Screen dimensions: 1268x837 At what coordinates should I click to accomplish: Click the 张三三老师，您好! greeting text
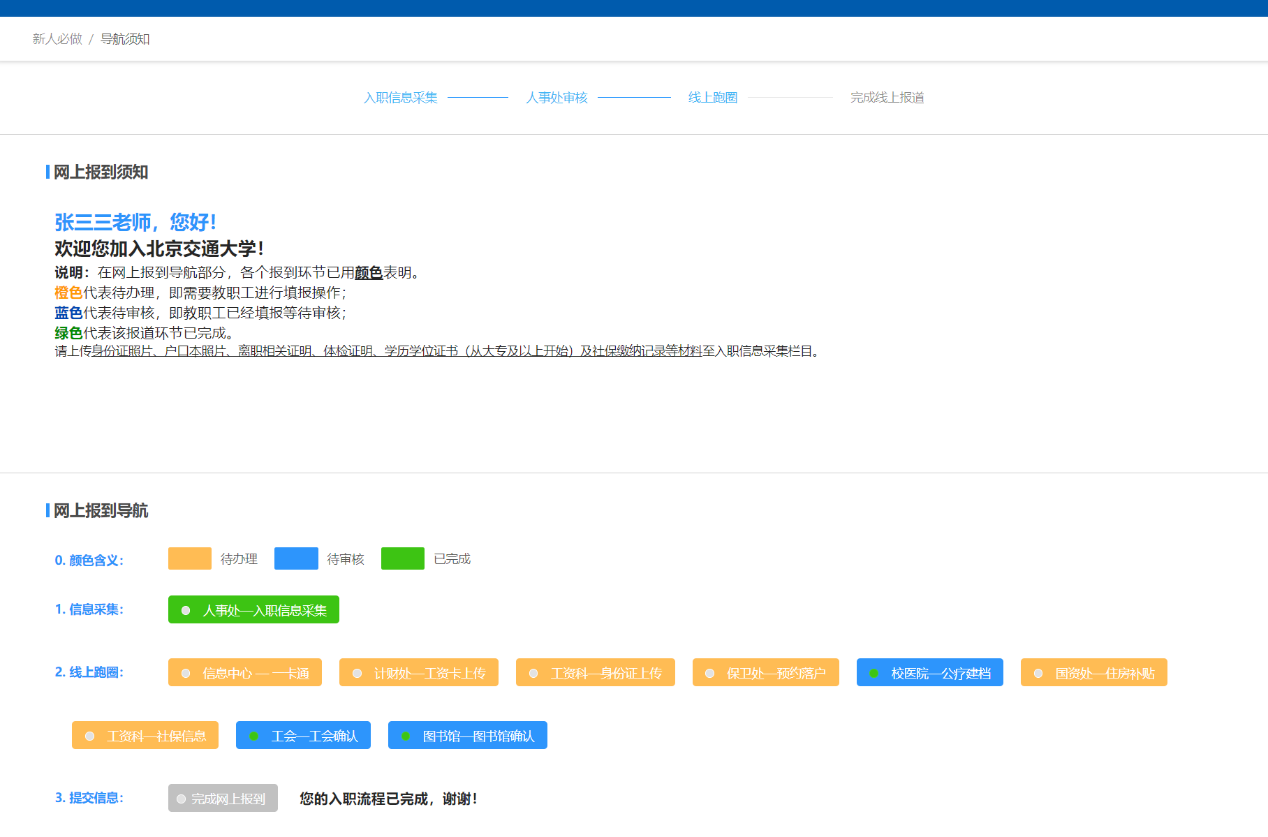(x=135, y=222)
